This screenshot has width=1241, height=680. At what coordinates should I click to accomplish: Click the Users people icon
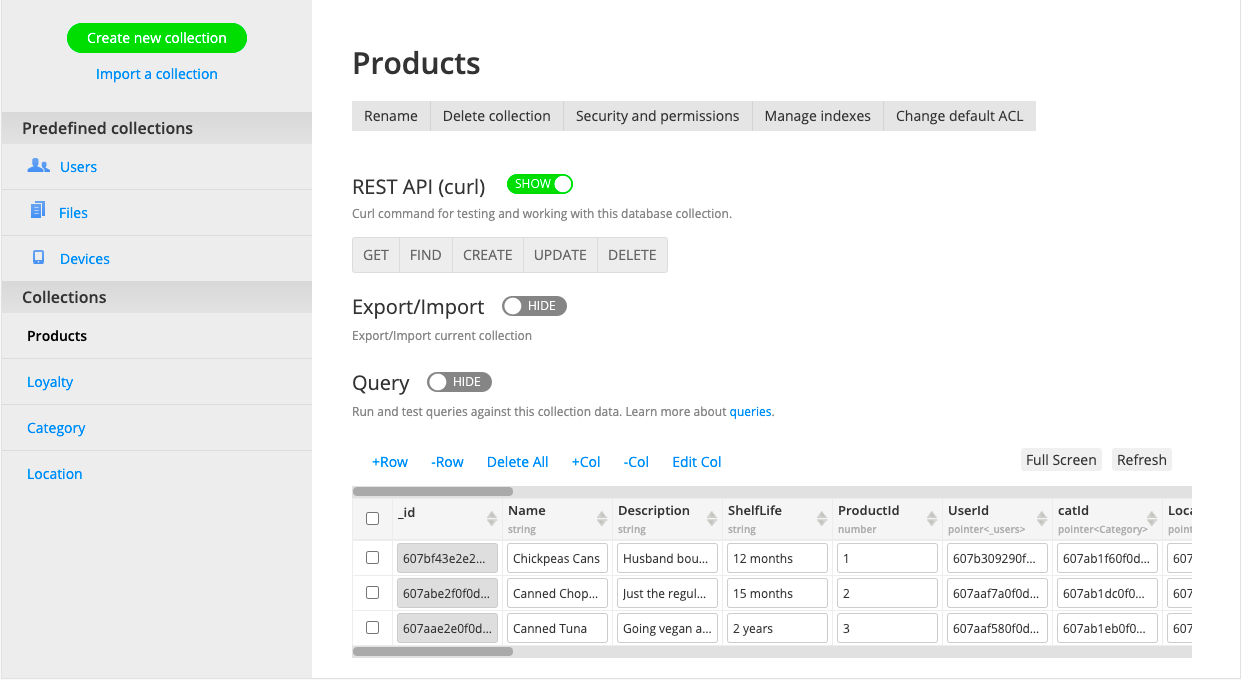[x=38, y=166]
